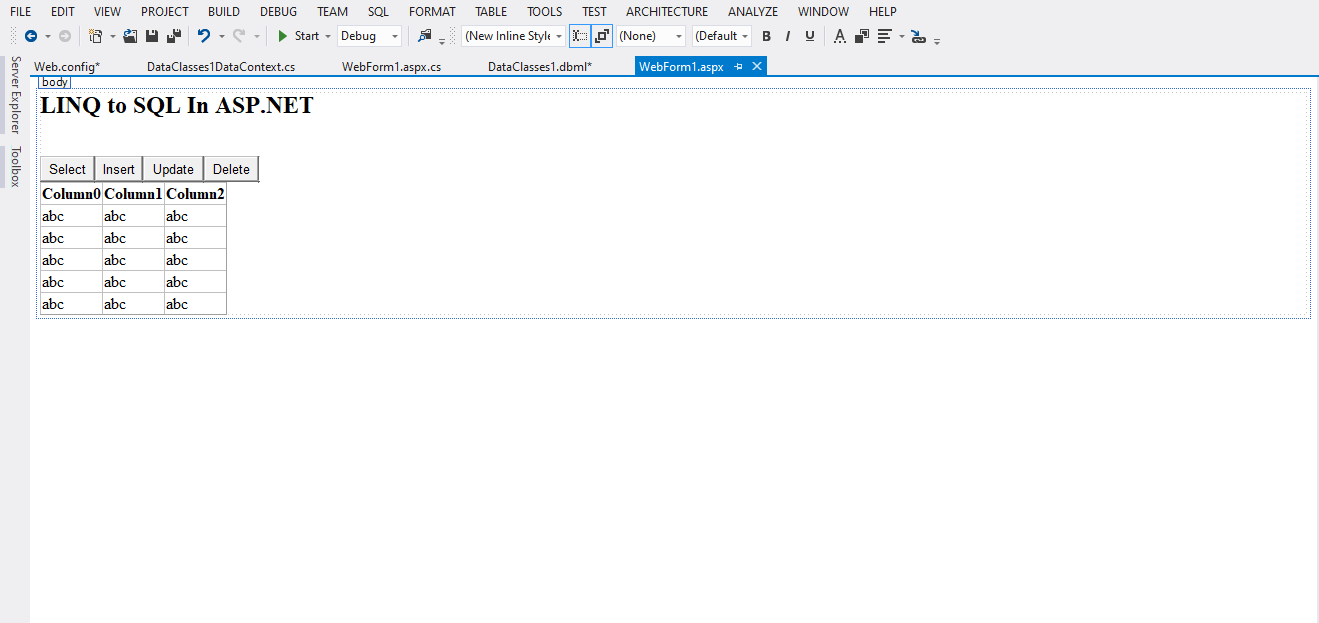Click the Undo arrow icon
The image size is (1319, 623).
tap(204, 36)
